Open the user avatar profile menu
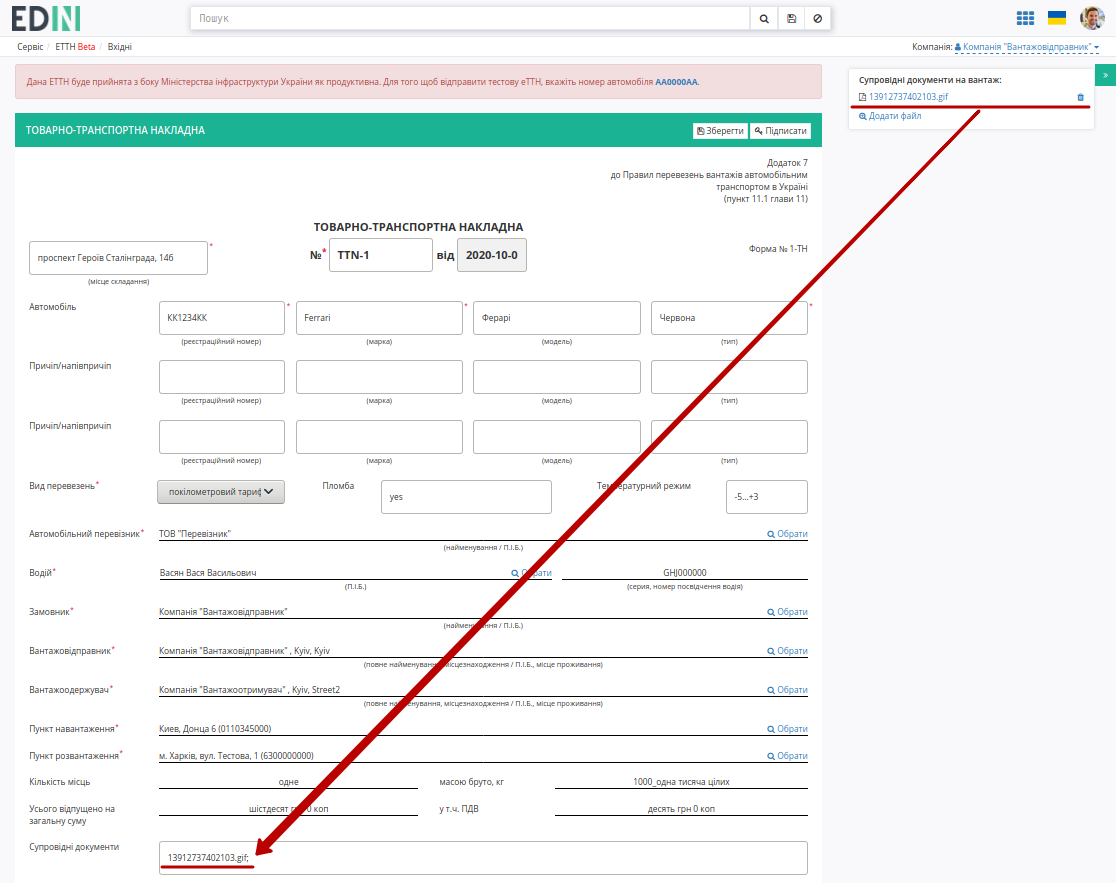The height and width of the screenshot is (883, 1116). [x=1092, y=18]
